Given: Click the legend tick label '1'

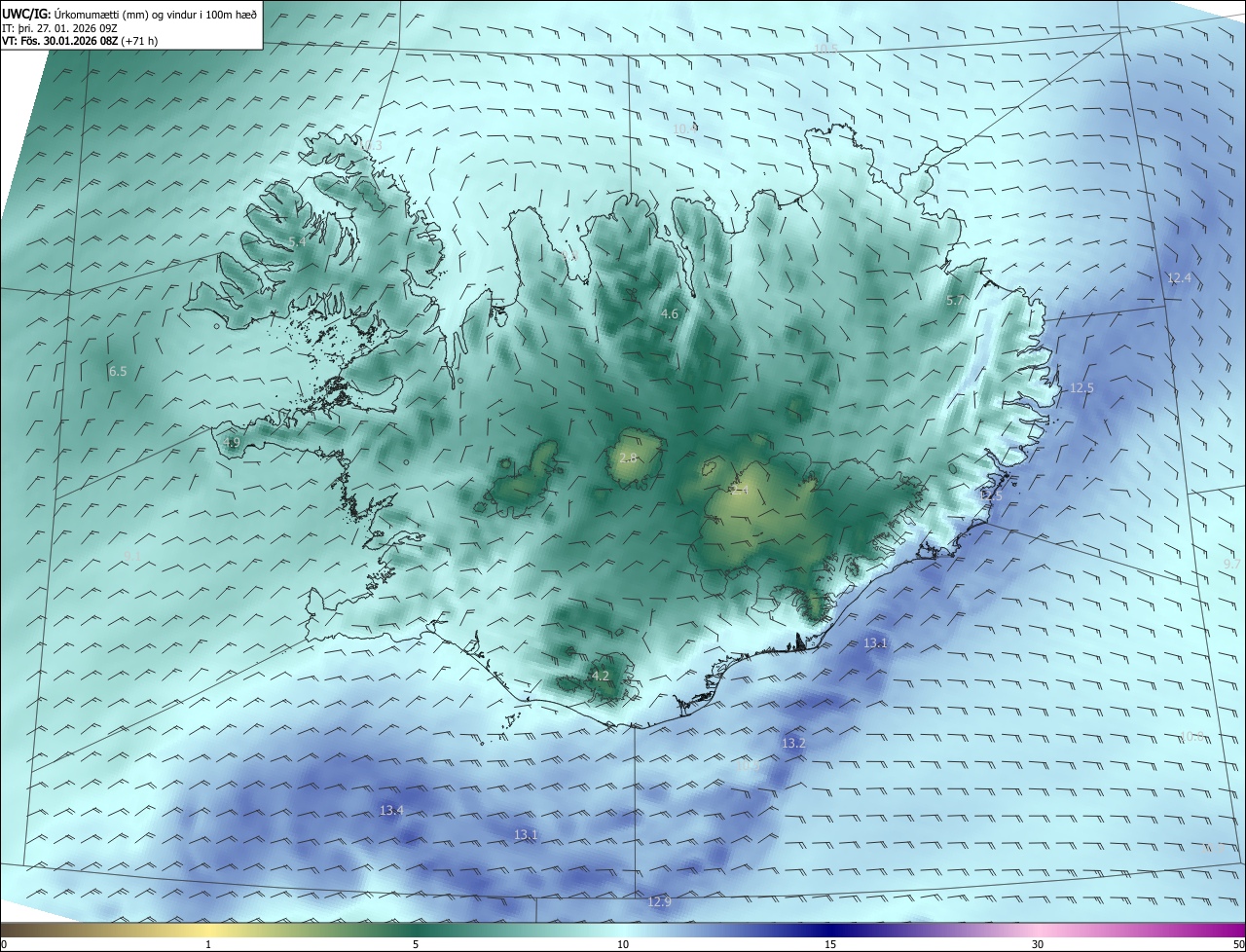Looking at the screenshot, I should click(208, 944).
